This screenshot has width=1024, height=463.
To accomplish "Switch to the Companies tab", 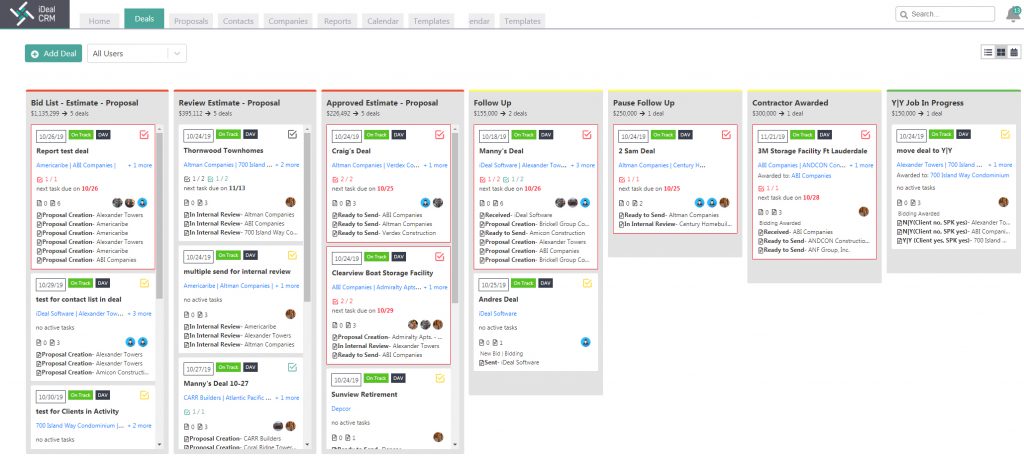I will point(288,21).
